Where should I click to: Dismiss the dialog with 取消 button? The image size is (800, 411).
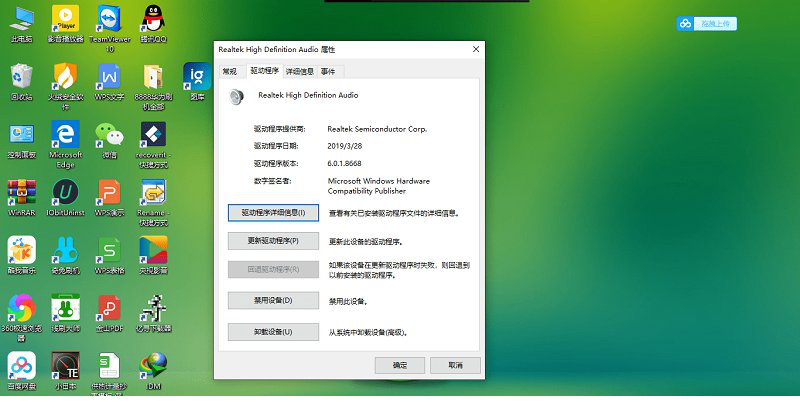[x=455, y=365]
